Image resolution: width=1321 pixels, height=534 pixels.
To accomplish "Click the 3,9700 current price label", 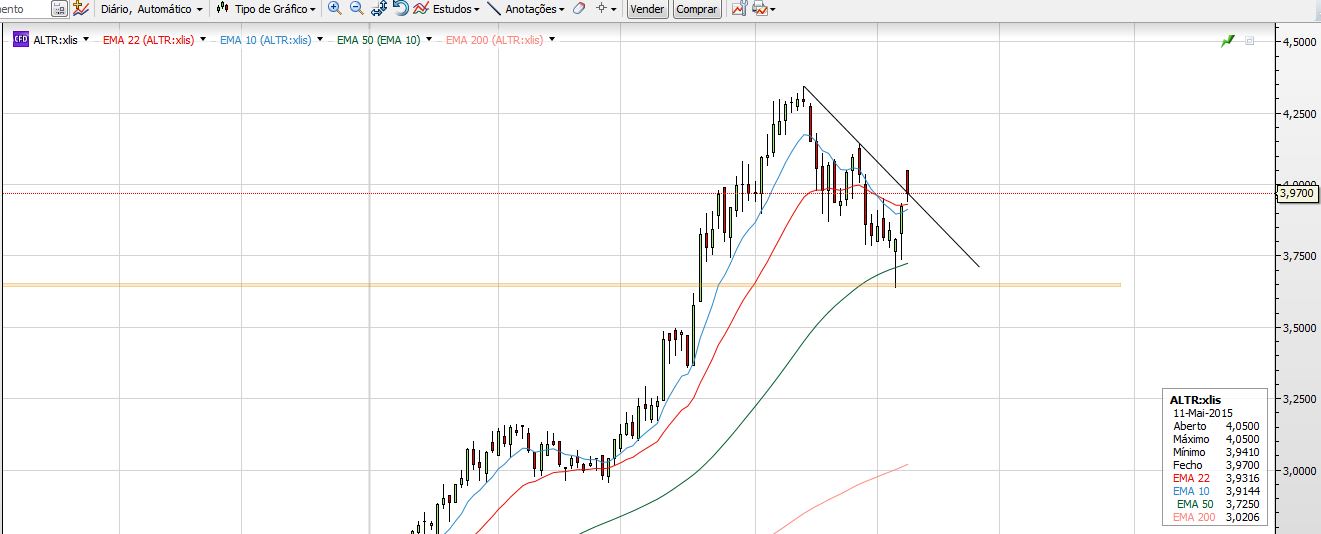I will coord(1296,193).
